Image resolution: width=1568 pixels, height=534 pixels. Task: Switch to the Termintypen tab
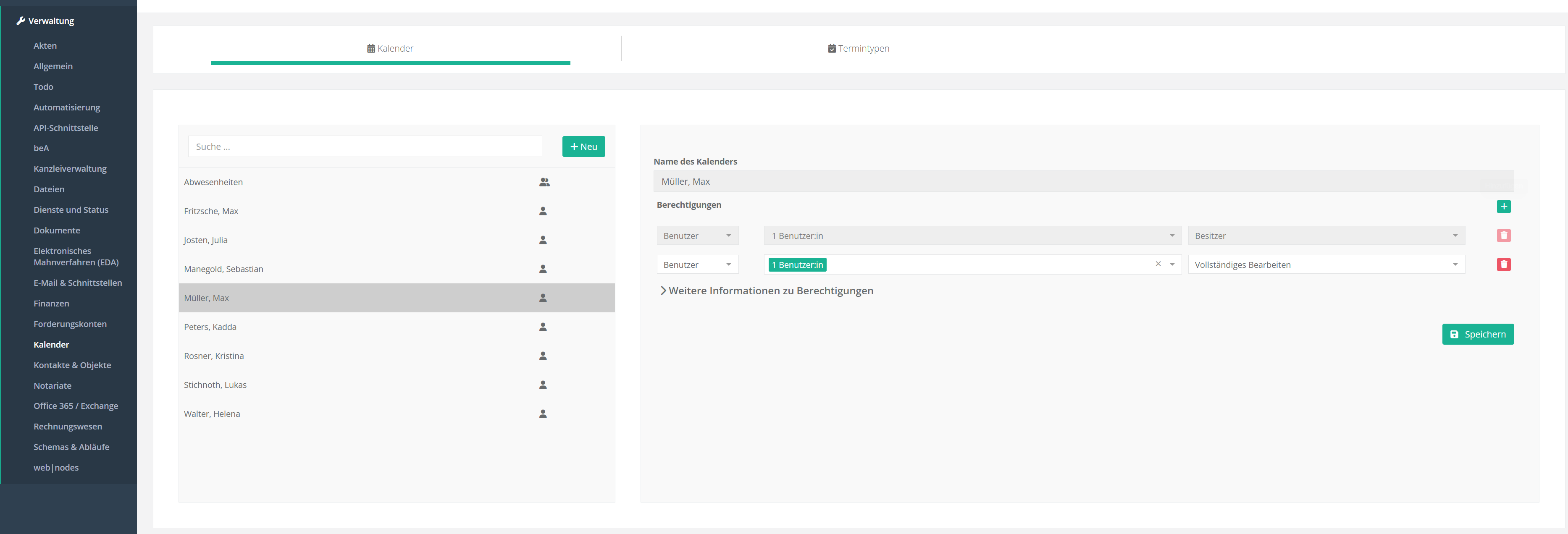(858, 49)
